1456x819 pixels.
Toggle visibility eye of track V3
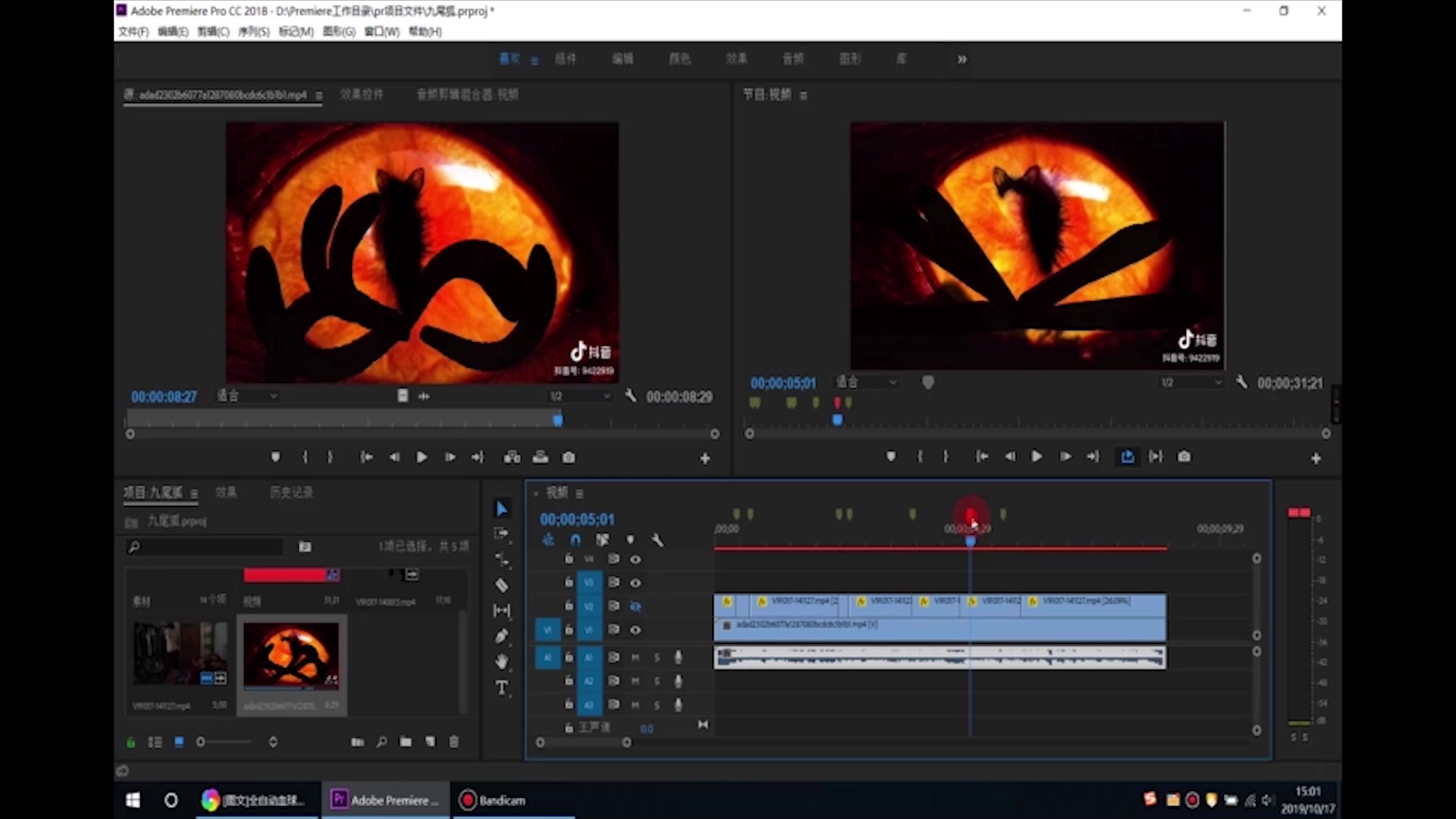click(x=635, y=582)
